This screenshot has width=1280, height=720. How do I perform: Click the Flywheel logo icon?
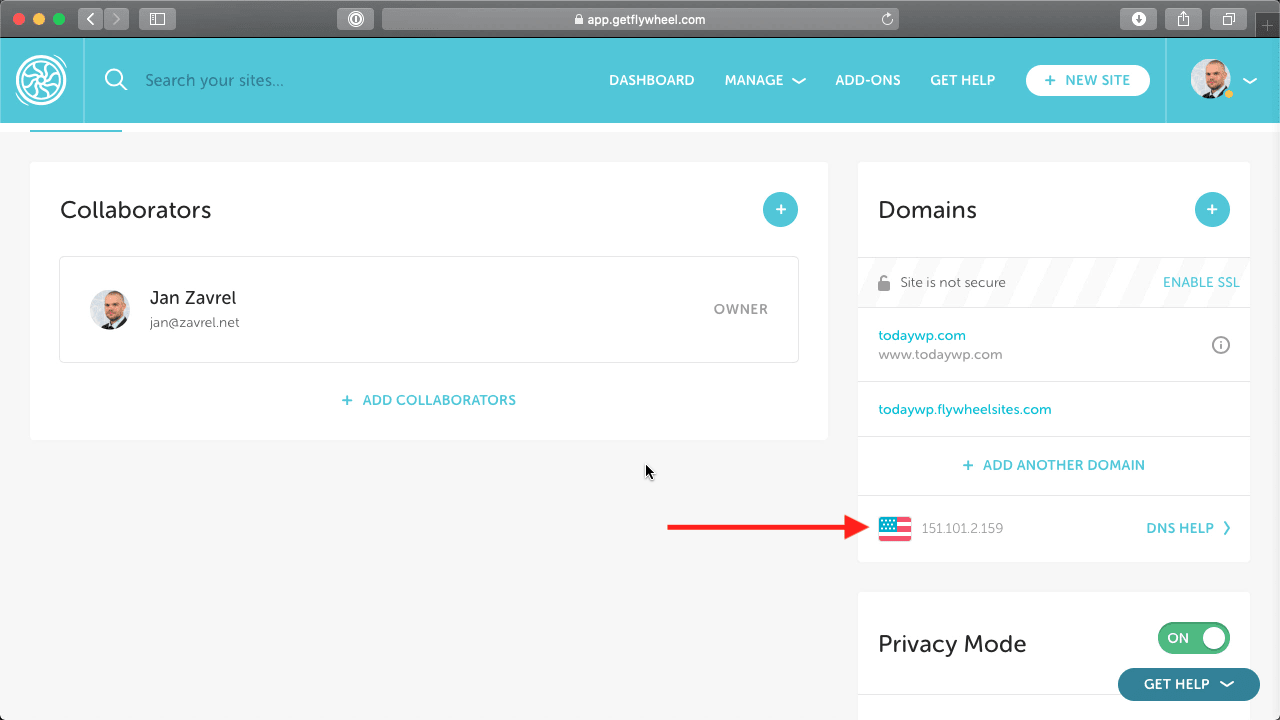coord(41,80)
